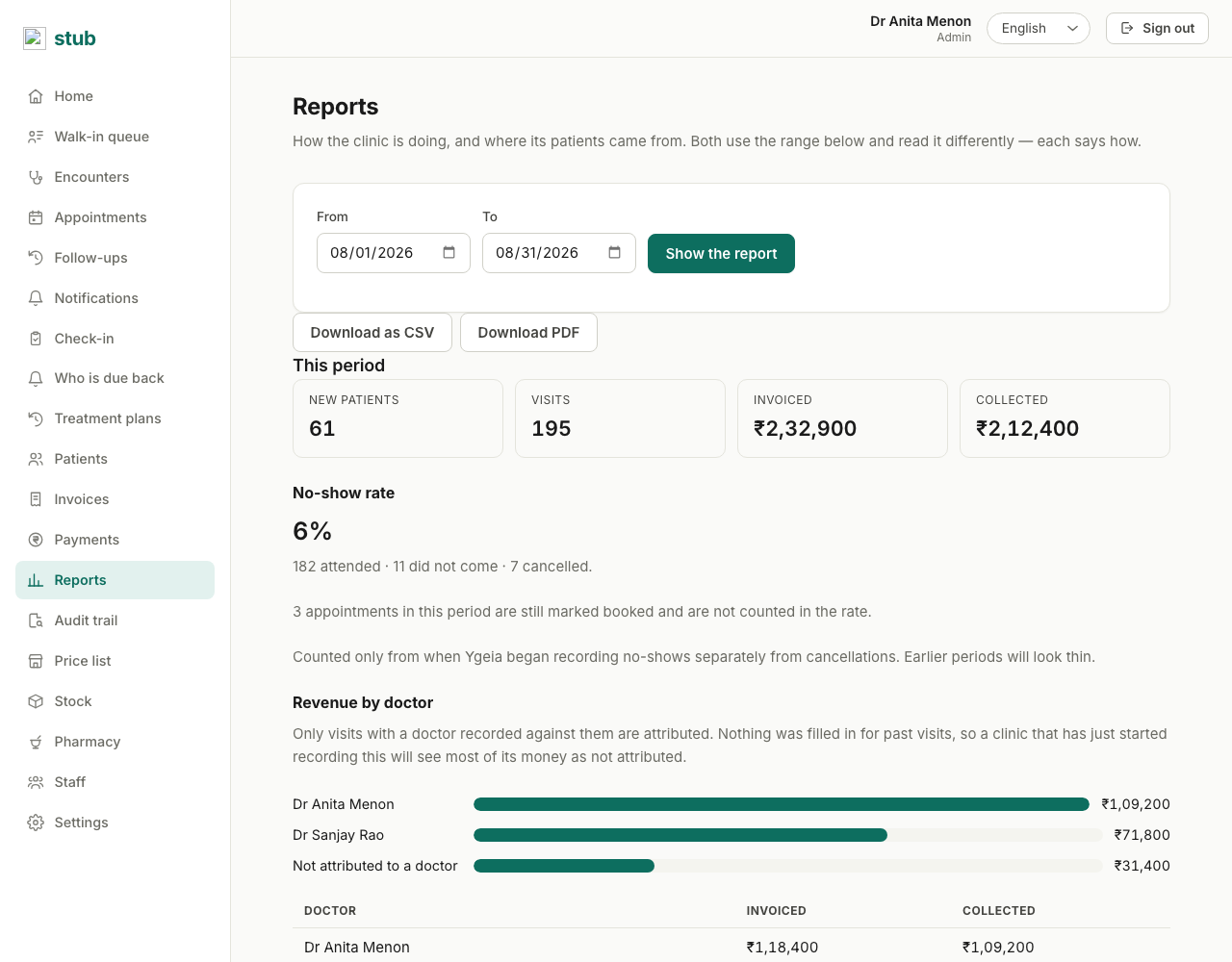Click the Invoiced total ₹2,32,900

(x=806, y=429)
